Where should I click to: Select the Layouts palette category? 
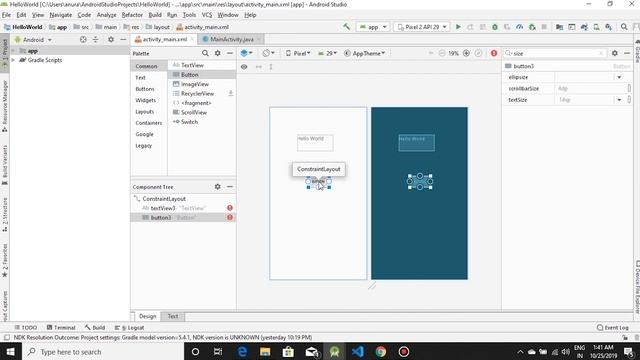[144, 111]
